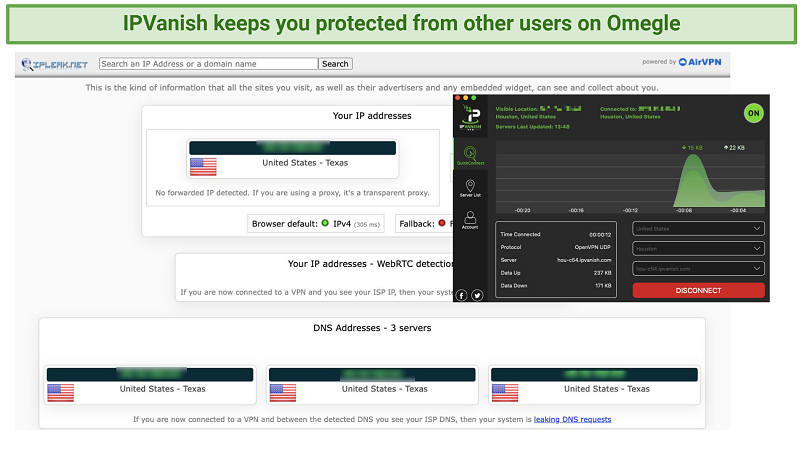This screenshot has height=453, width=806.
Task: Click the DNS Addresses - 3 servers heading
Action: point(372,328)
